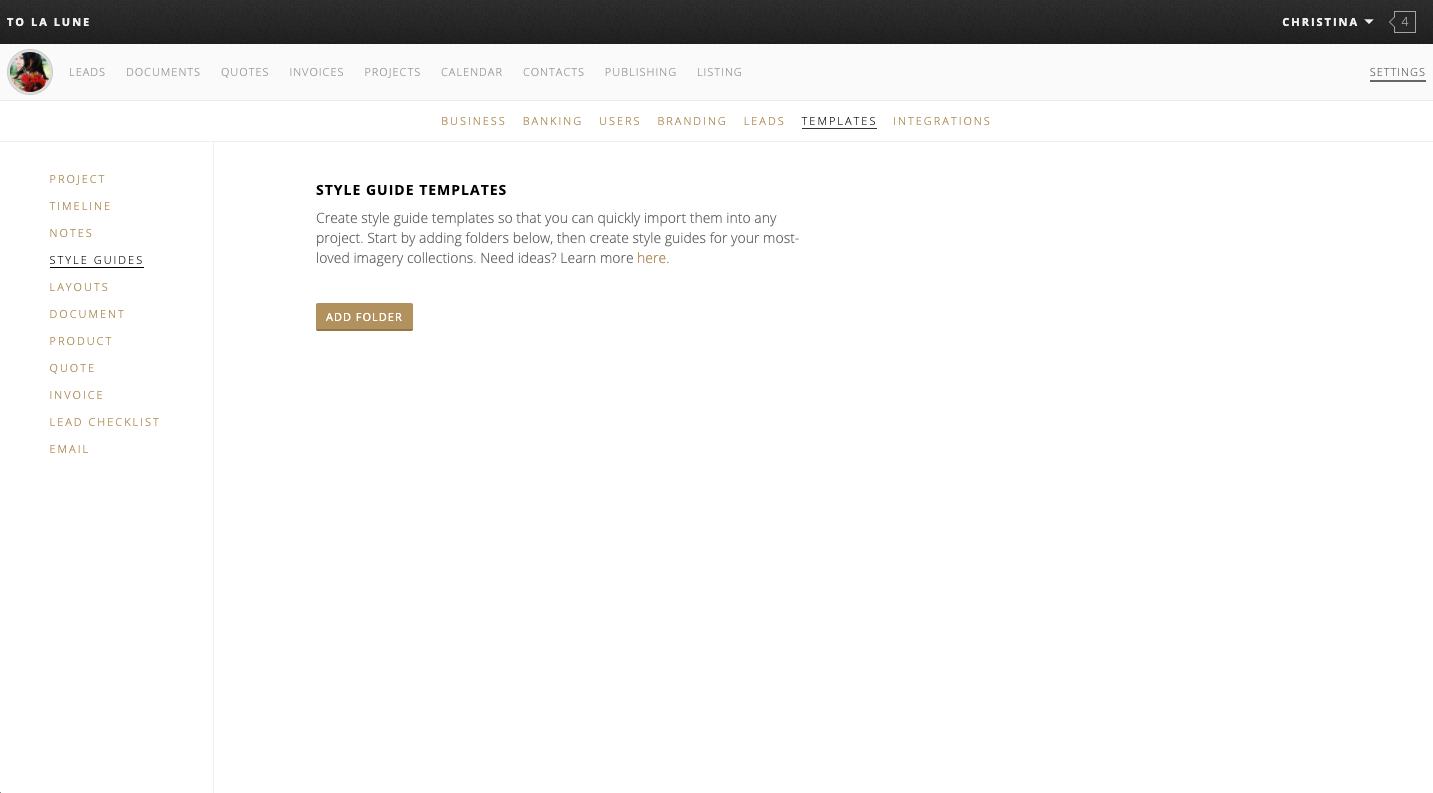Select LAYOUTS in the templates sidebar
The height and width of the screenshot is (793, 1433).
tap(79, 287)
